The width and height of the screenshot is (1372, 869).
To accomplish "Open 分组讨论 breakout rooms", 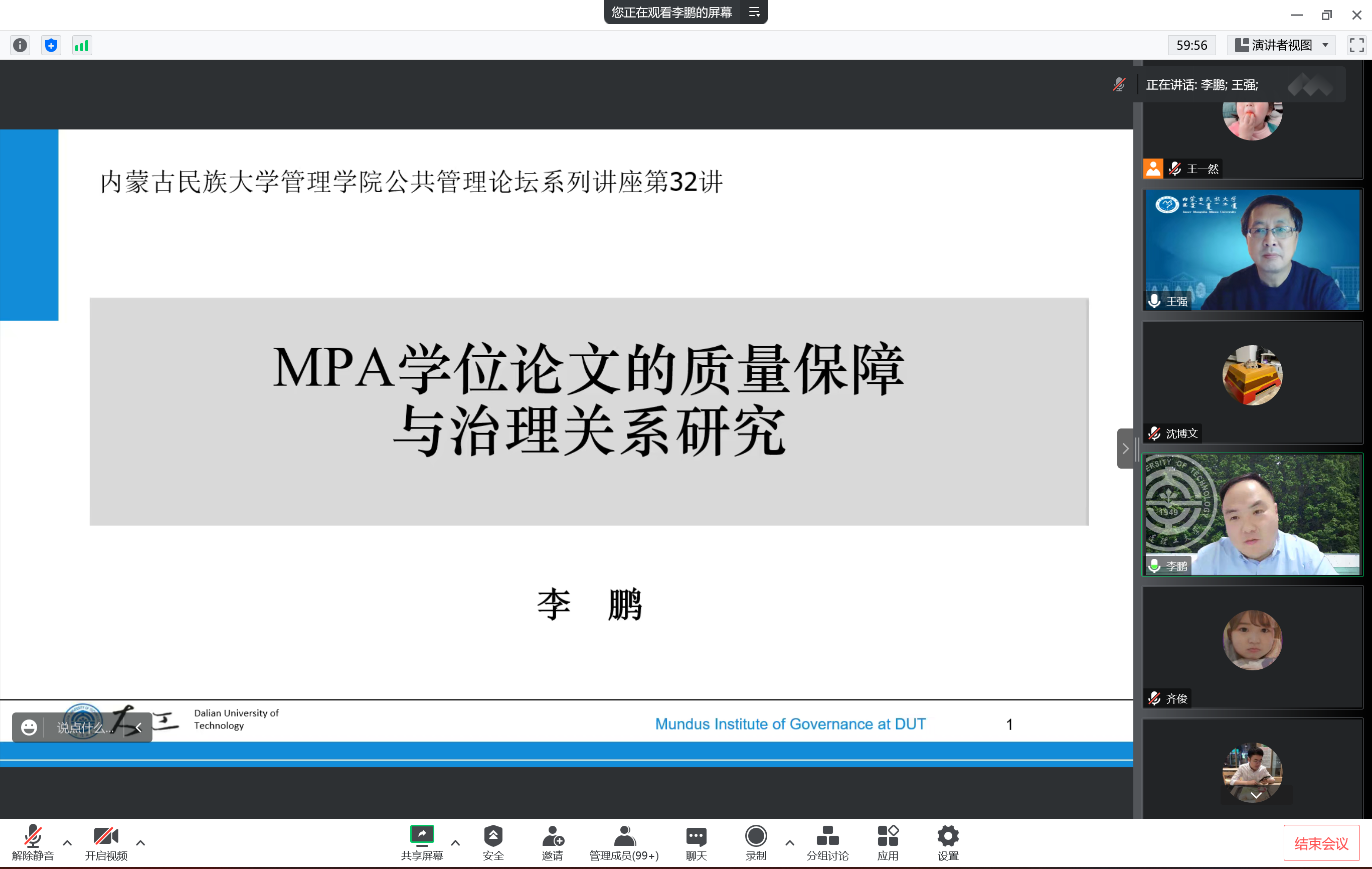I will (x=827, y=836).
